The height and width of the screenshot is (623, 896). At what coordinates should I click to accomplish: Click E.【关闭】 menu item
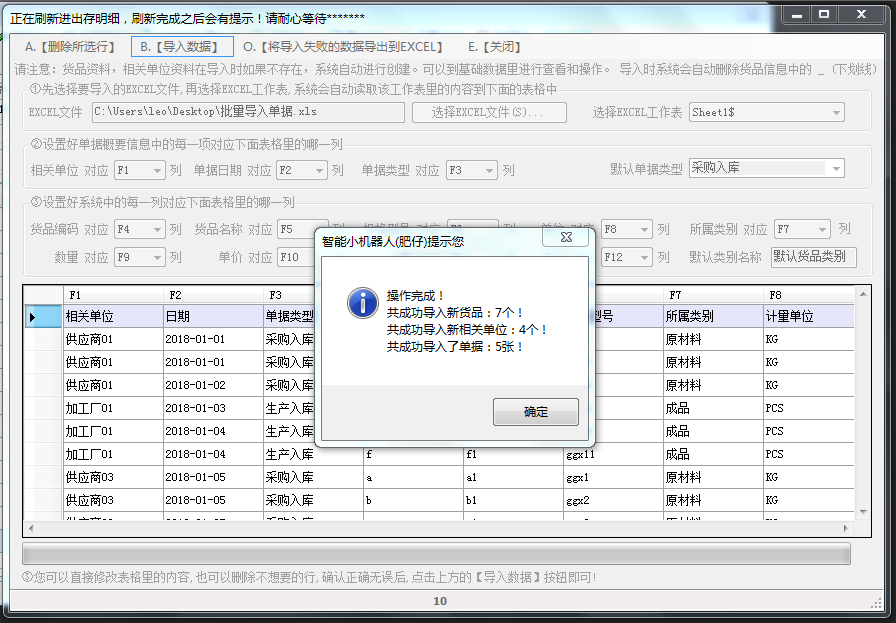click(x=494, y=46)
